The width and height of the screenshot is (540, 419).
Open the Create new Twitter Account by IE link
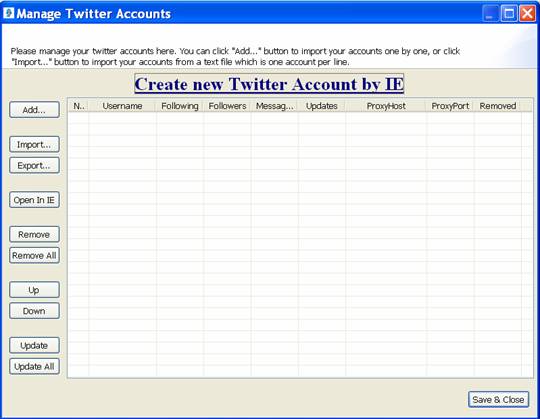tap(269, 84)
